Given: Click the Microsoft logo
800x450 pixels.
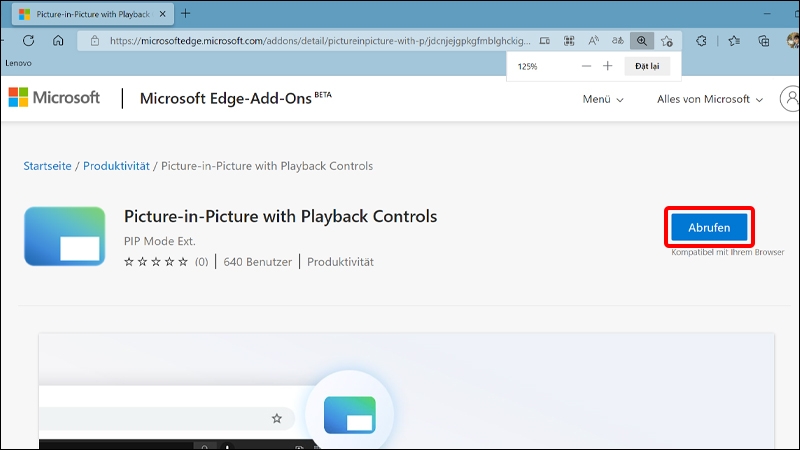Looking at the screenshot, I should pyautogui.click(x=54, y=97).
